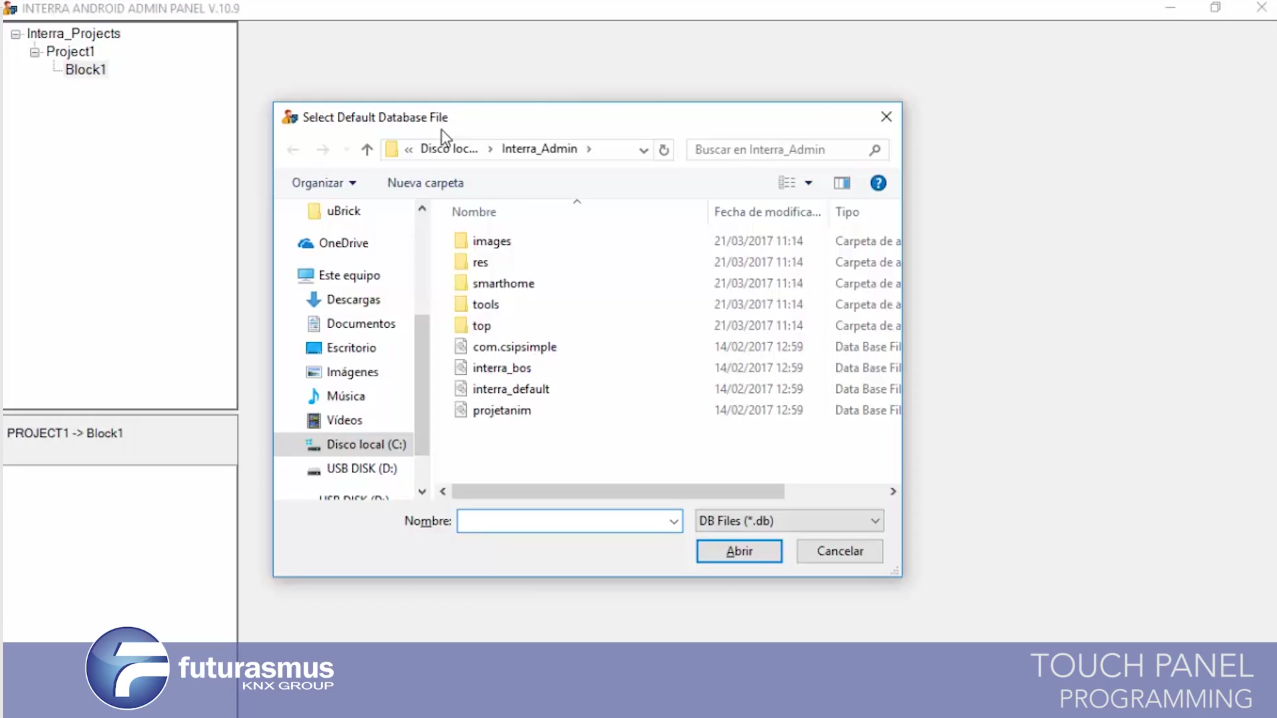Click the horizontal scrollbar of file list

[618, 492]
